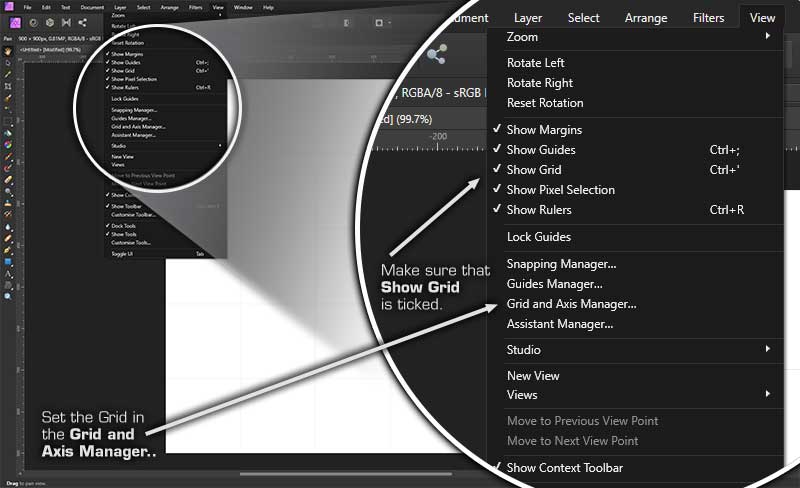800x488 pixels.
Task: Switch to the Liquify Persona icon
Action: pos(34,22)
